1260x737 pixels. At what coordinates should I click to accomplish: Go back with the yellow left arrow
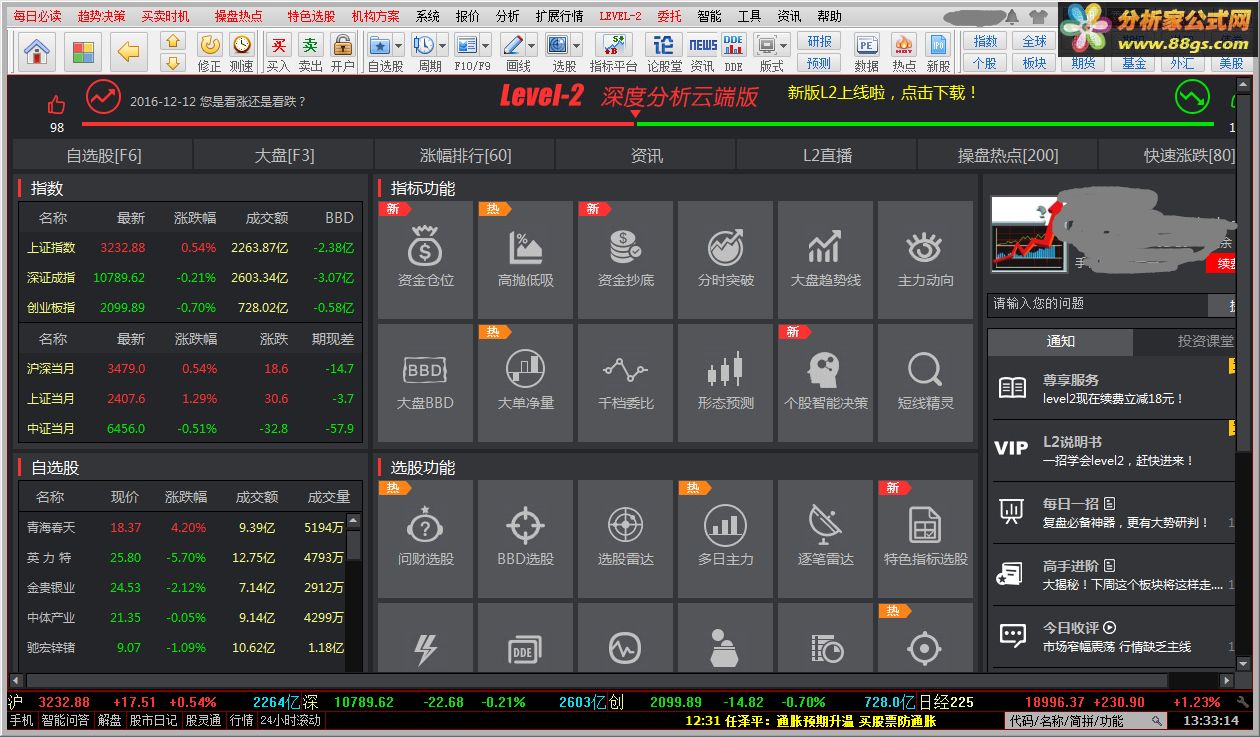[x=129, y=50]
